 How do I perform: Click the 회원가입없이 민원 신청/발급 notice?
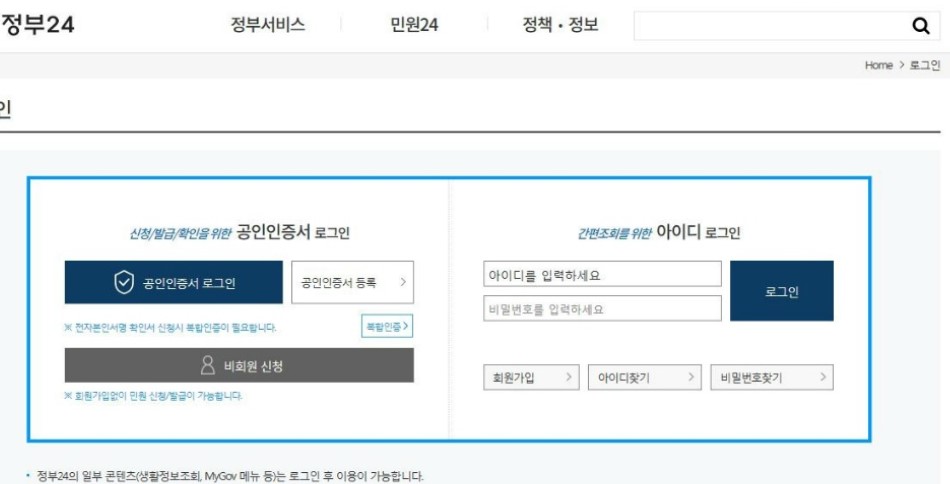[x=153, y=396]
